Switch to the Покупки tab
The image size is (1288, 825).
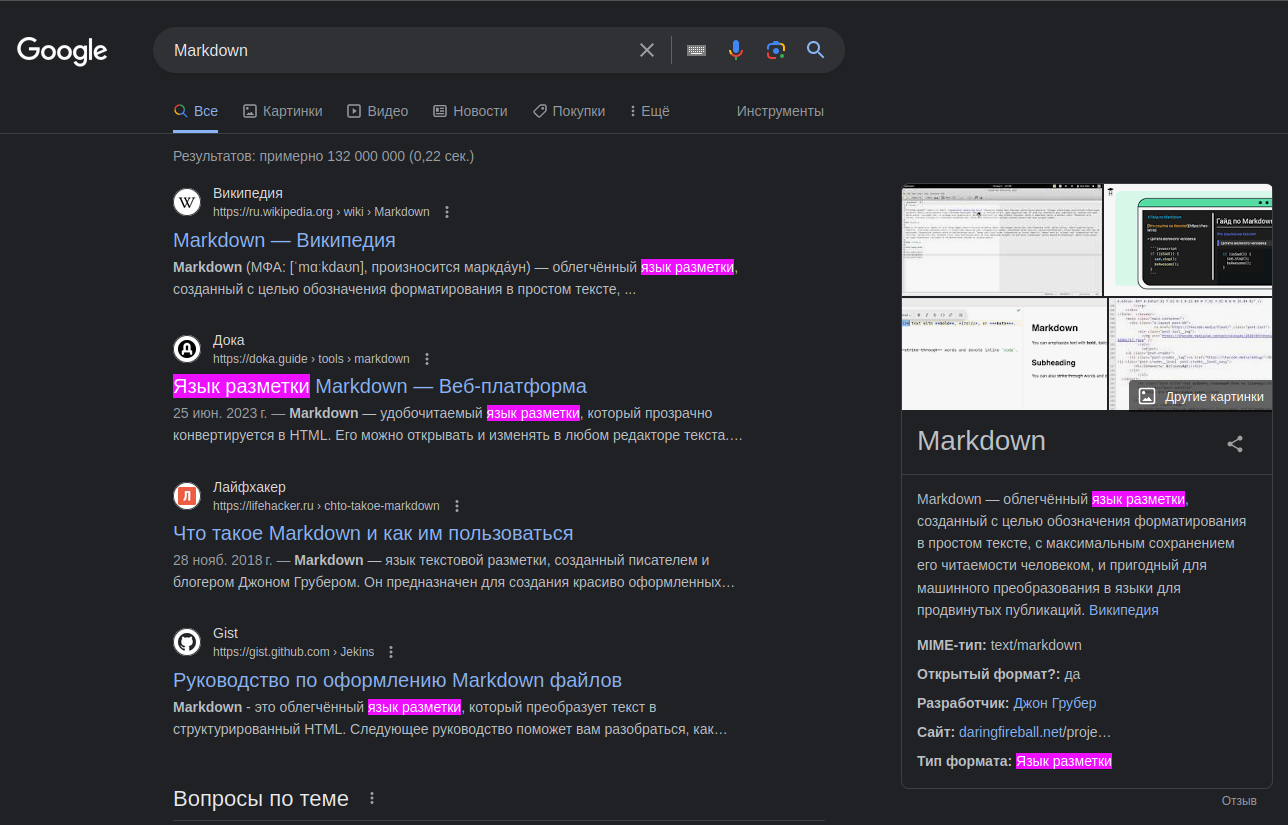point(568,111)
